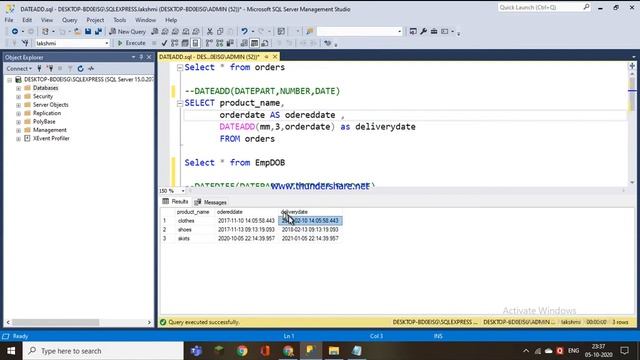Expand the Security tree node

(x=18, y=96)
